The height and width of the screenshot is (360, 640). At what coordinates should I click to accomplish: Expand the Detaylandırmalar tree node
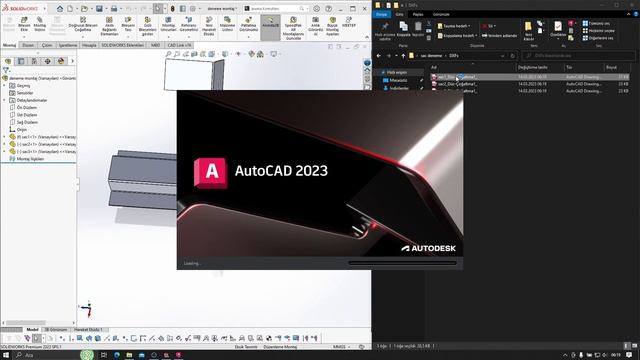4,100
